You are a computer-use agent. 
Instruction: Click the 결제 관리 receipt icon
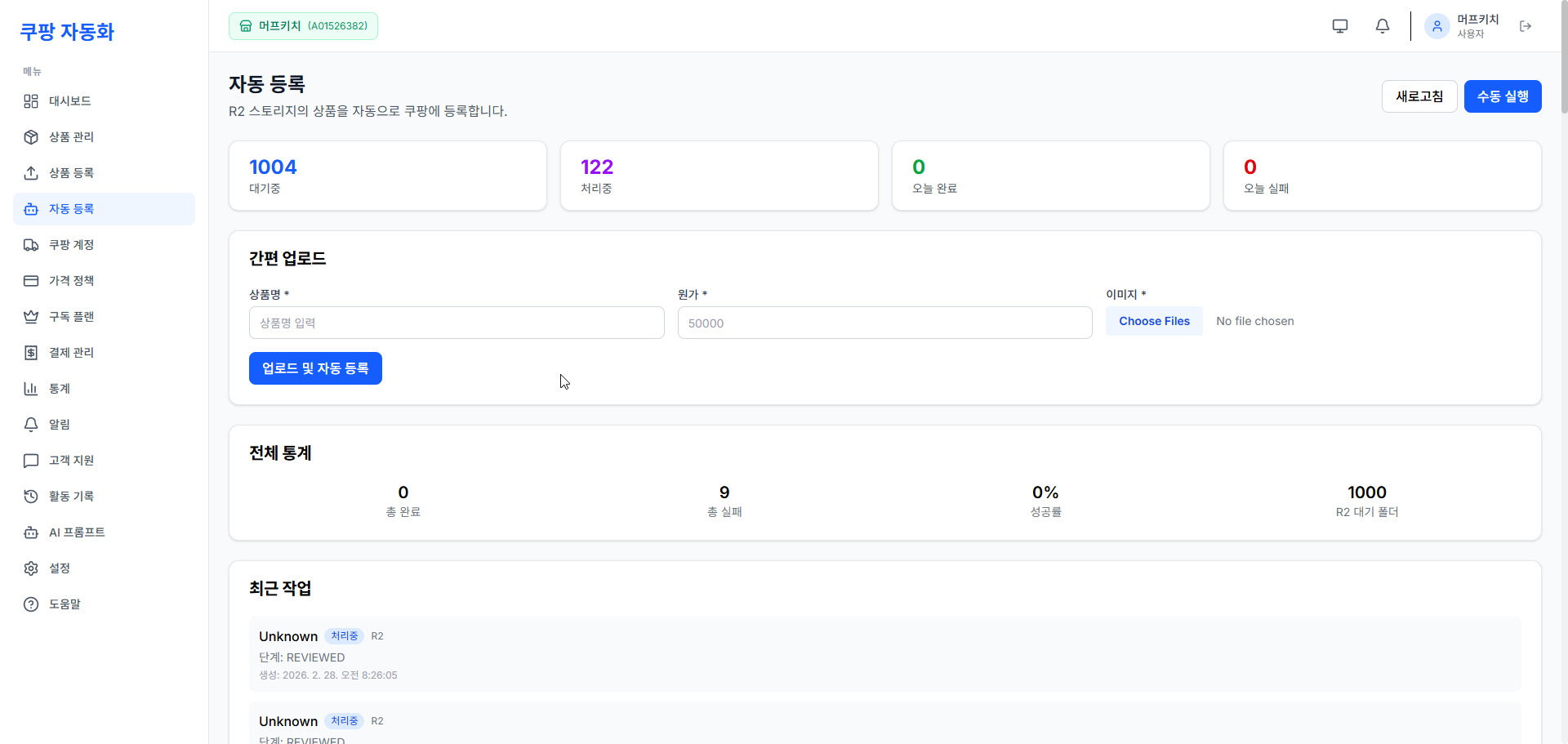[x=31, y=353]
